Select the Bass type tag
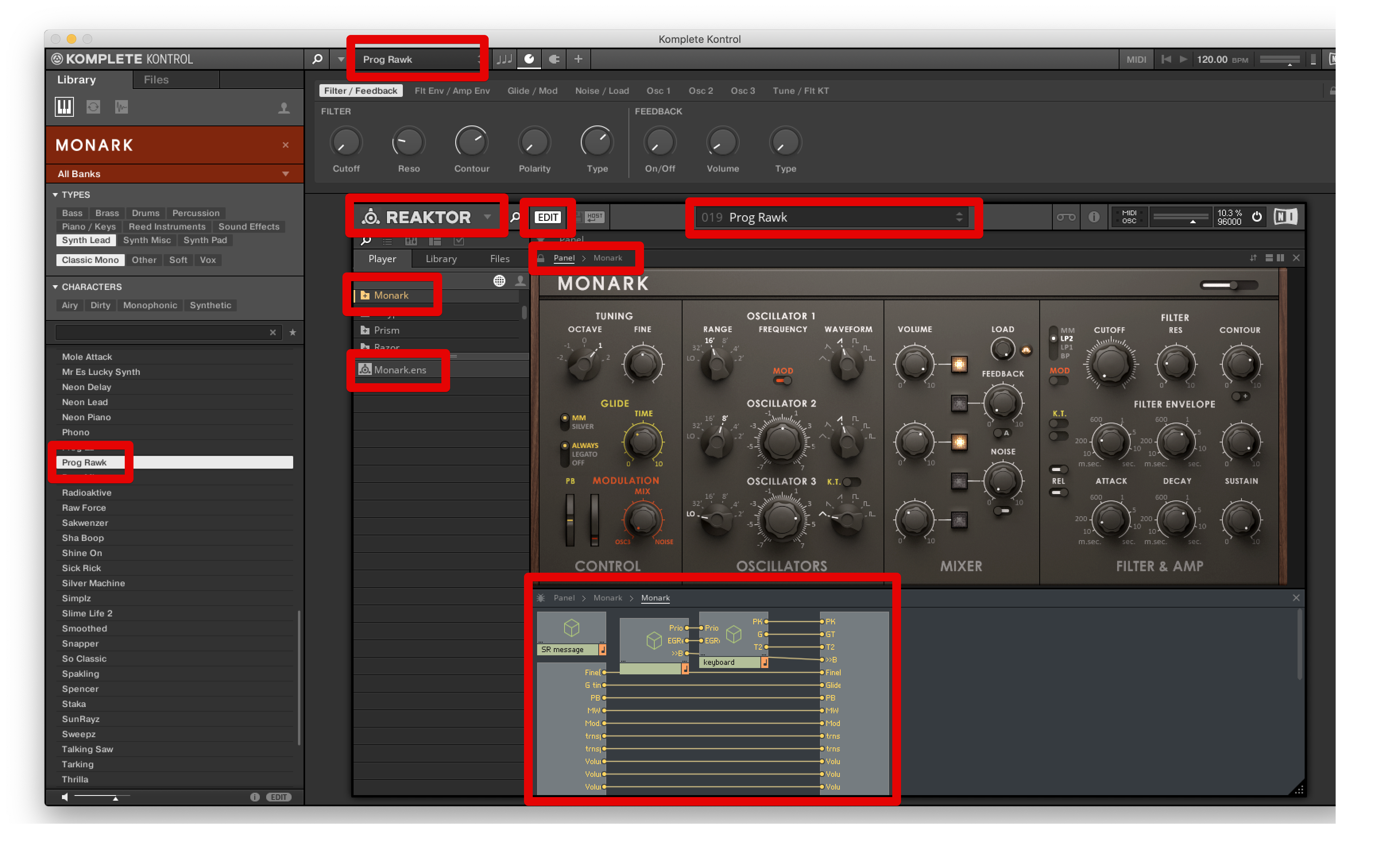The height and width of the screenshot is (865, 1400). coord(72,213)
